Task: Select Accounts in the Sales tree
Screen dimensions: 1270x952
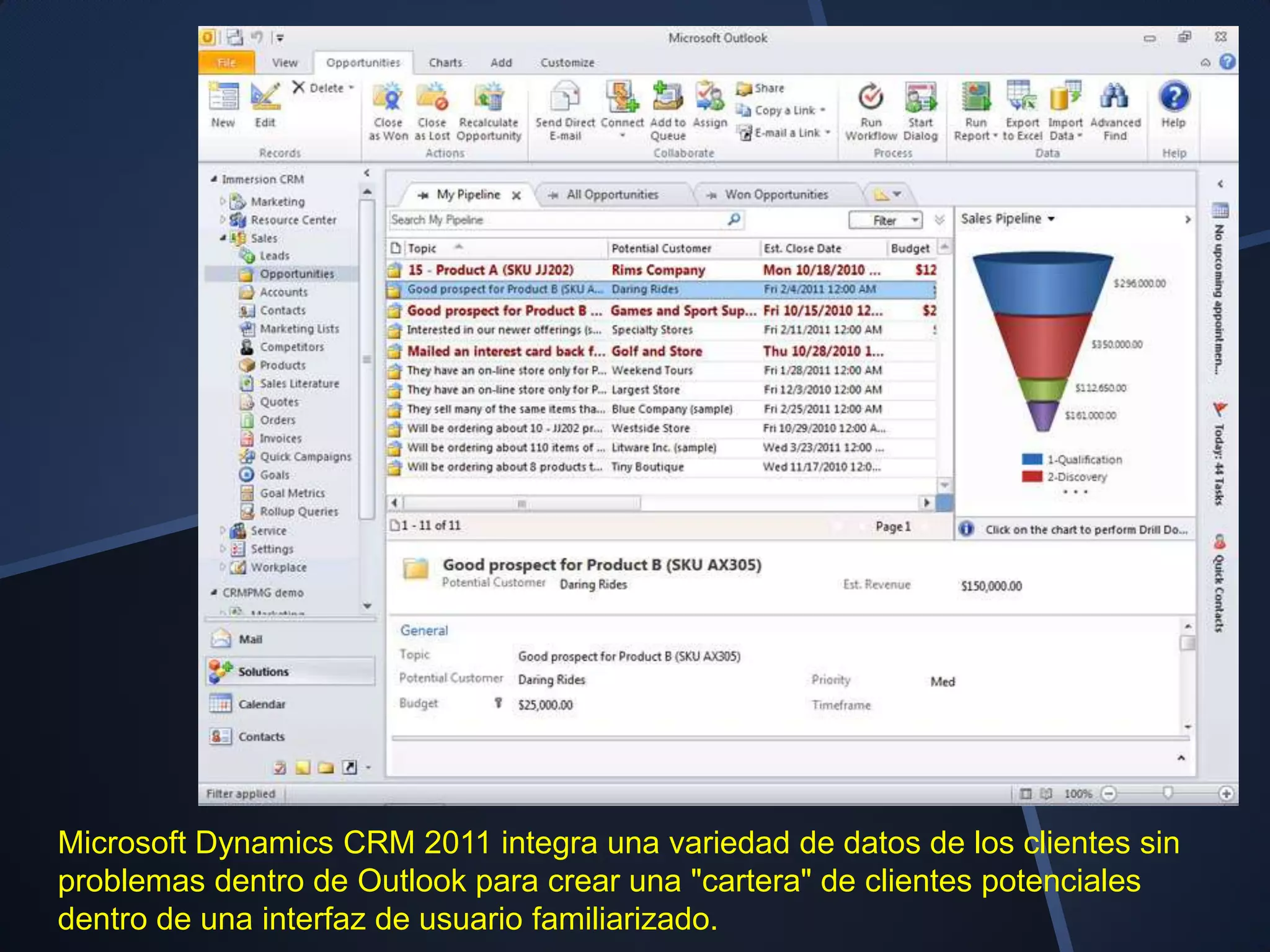Action: coord(283,292)
